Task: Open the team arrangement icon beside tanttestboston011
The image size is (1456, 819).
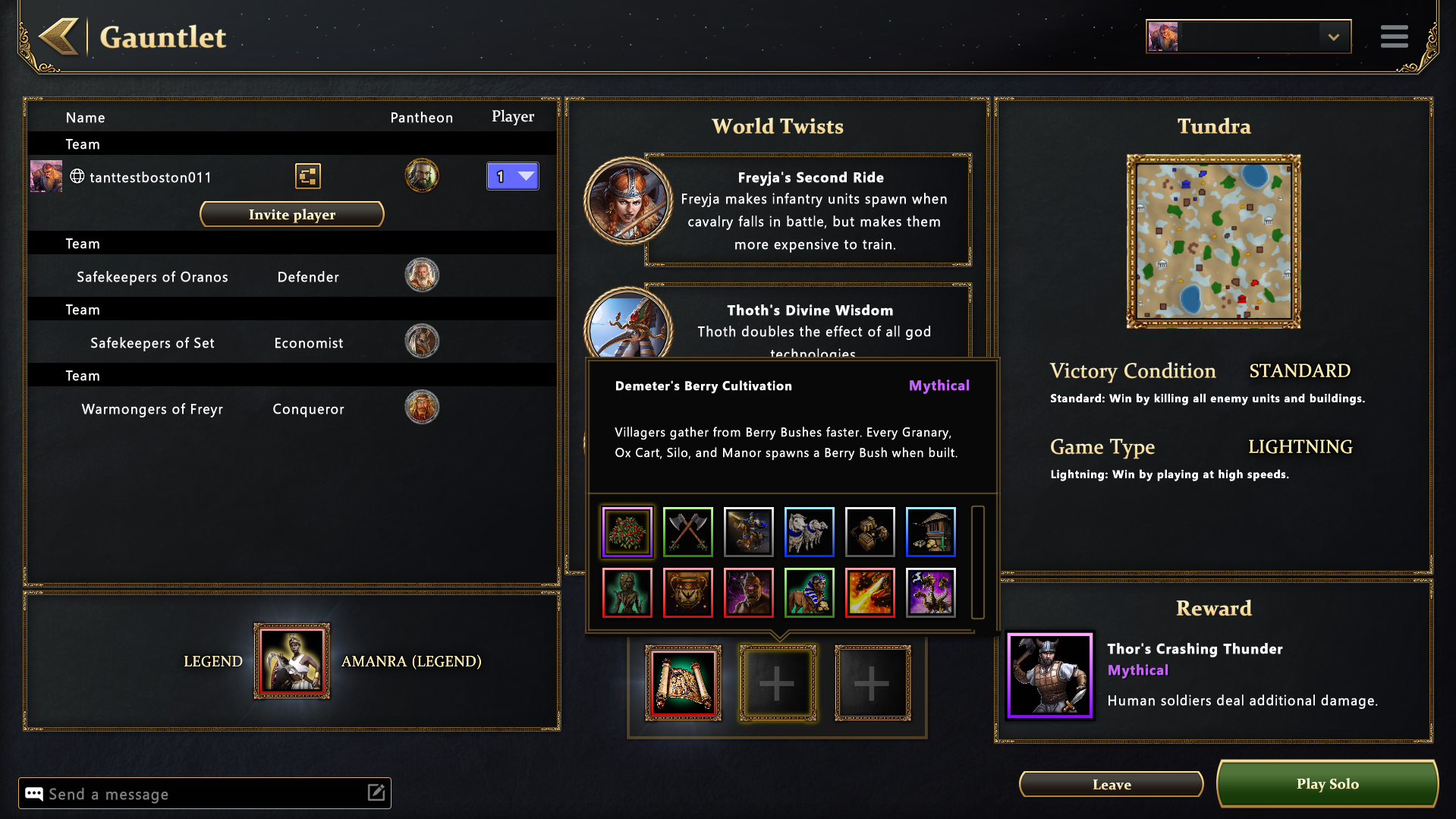Action: pos(307,176)
